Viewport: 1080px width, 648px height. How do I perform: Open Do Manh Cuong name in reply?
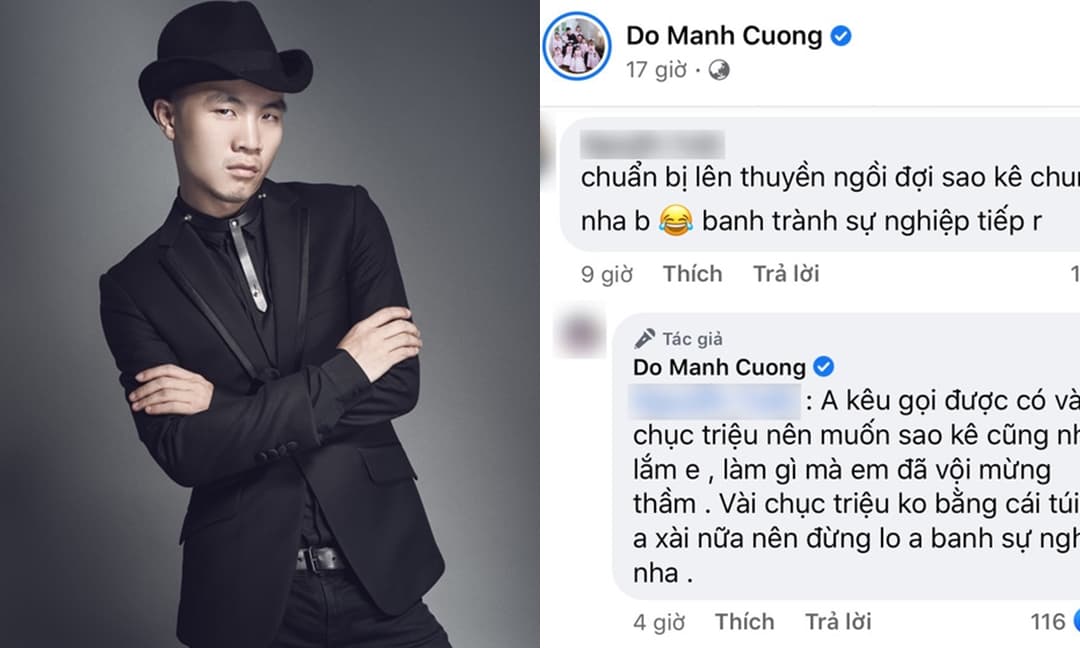pos(719,367)
